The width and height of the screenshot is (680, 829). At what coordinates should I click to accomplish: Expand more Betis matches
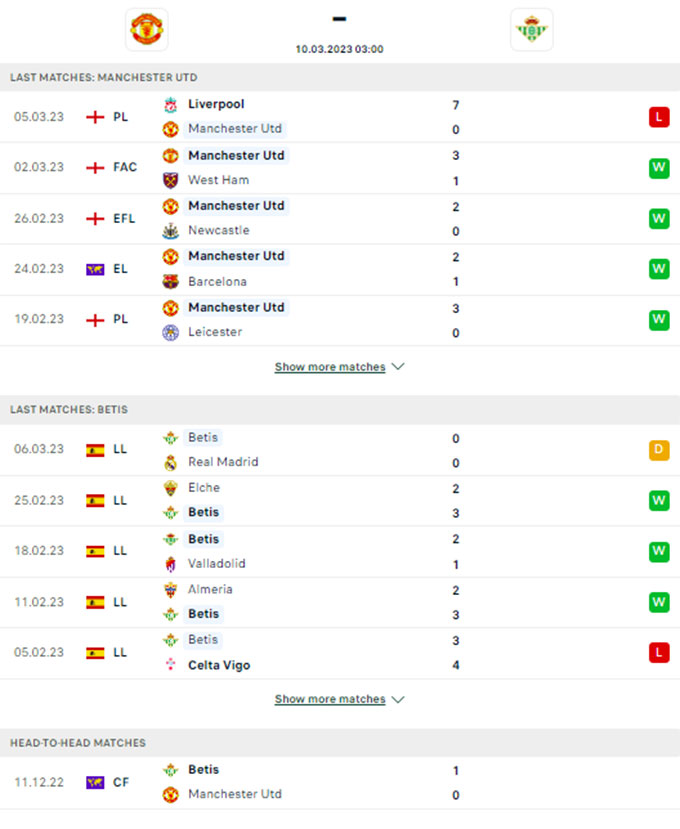coord(339,699)
